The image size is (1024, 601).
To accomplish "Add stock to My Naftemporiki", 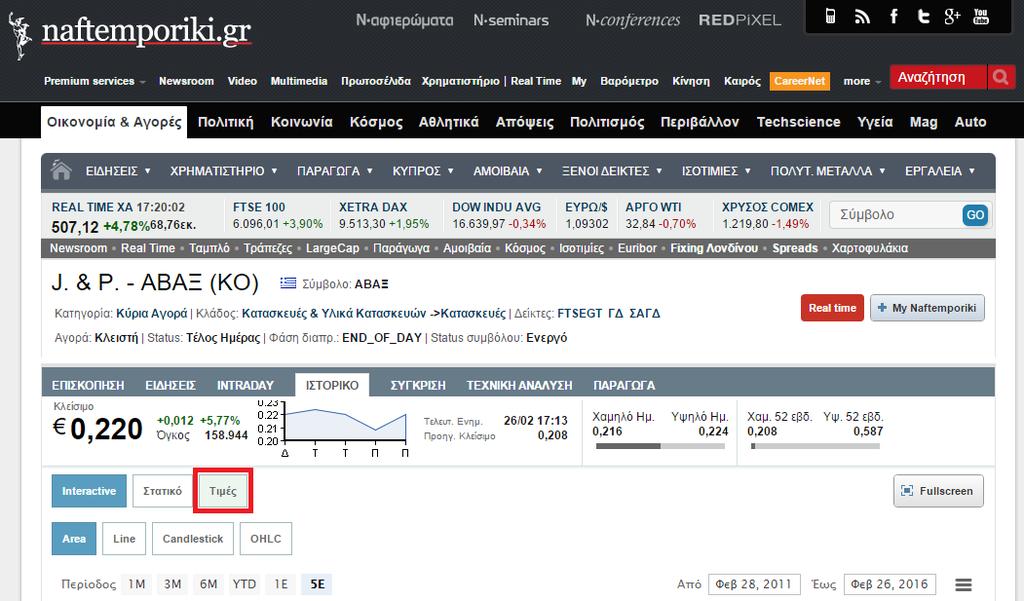I will pos(927,308).
